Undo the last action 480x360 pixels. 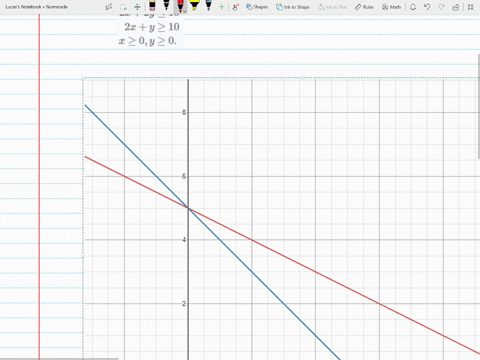point(427,7)
